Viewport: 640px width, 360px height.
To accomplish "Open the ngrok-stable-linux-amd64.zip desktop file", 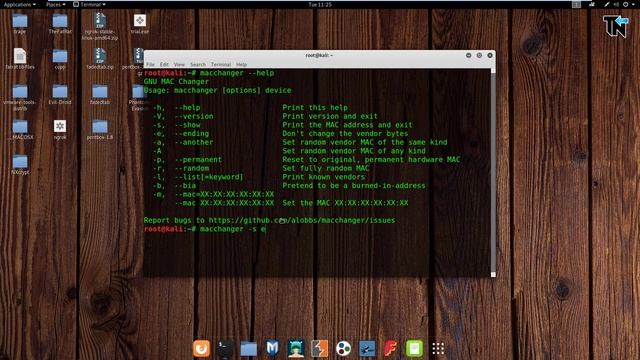I will (100, 26).
